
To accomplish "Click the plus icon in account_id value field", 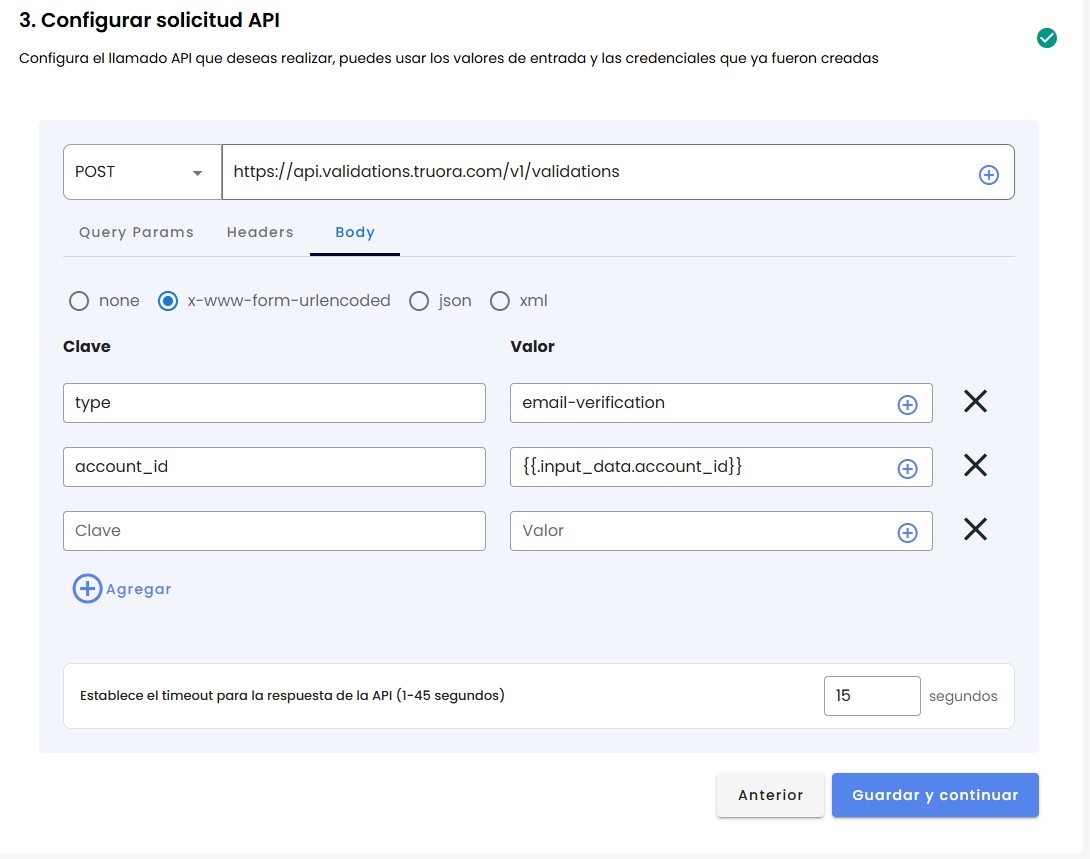I will tap(907, 469).
